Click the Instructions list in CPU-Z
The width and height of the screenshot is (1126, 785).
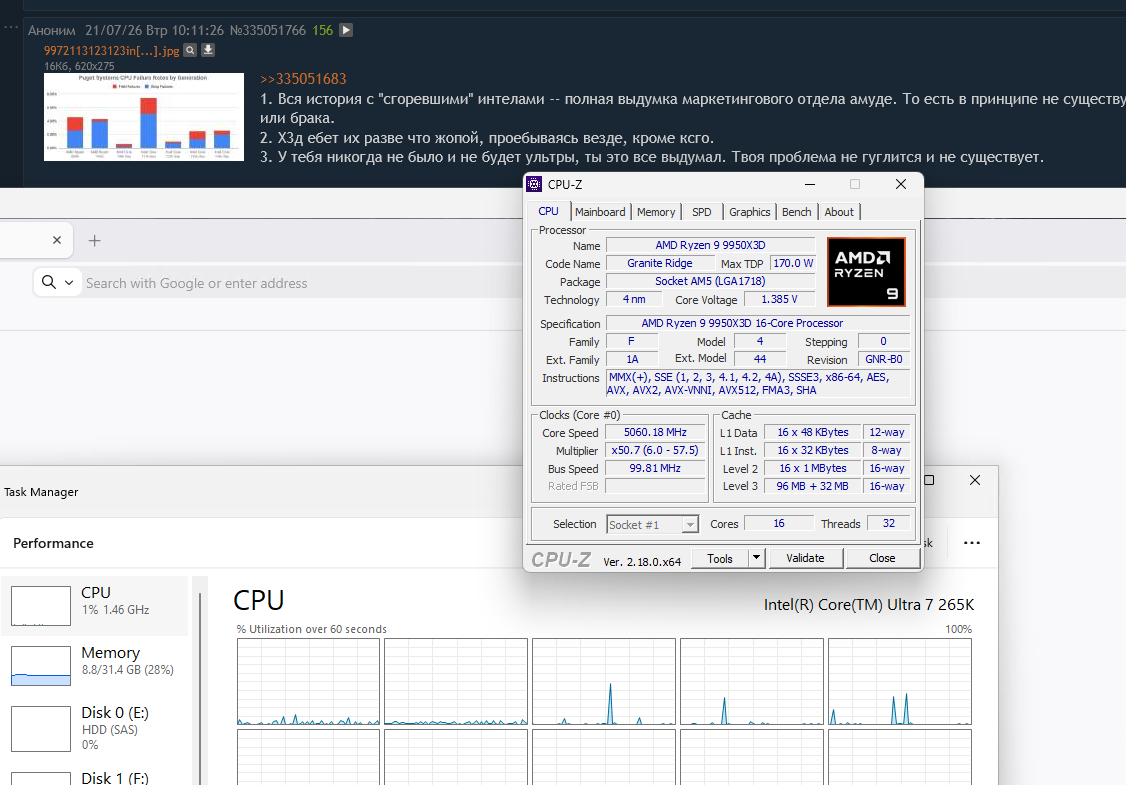[x=758, y=384]
